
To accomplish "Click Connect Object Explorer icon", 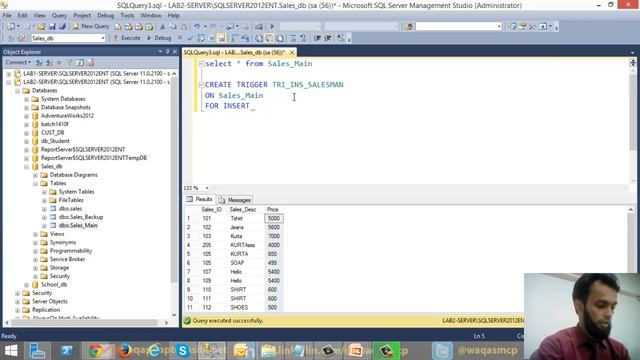I will [x=39, y=62].
